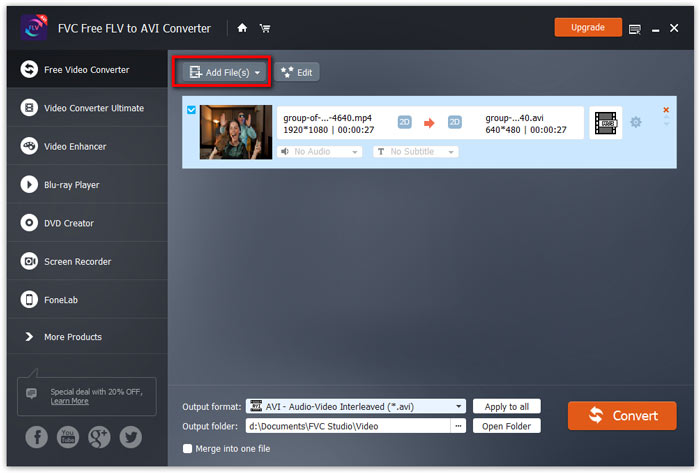Click the Screen Recorder camera icon
Screen dimensions: 700x473
(x=29, y=261)
